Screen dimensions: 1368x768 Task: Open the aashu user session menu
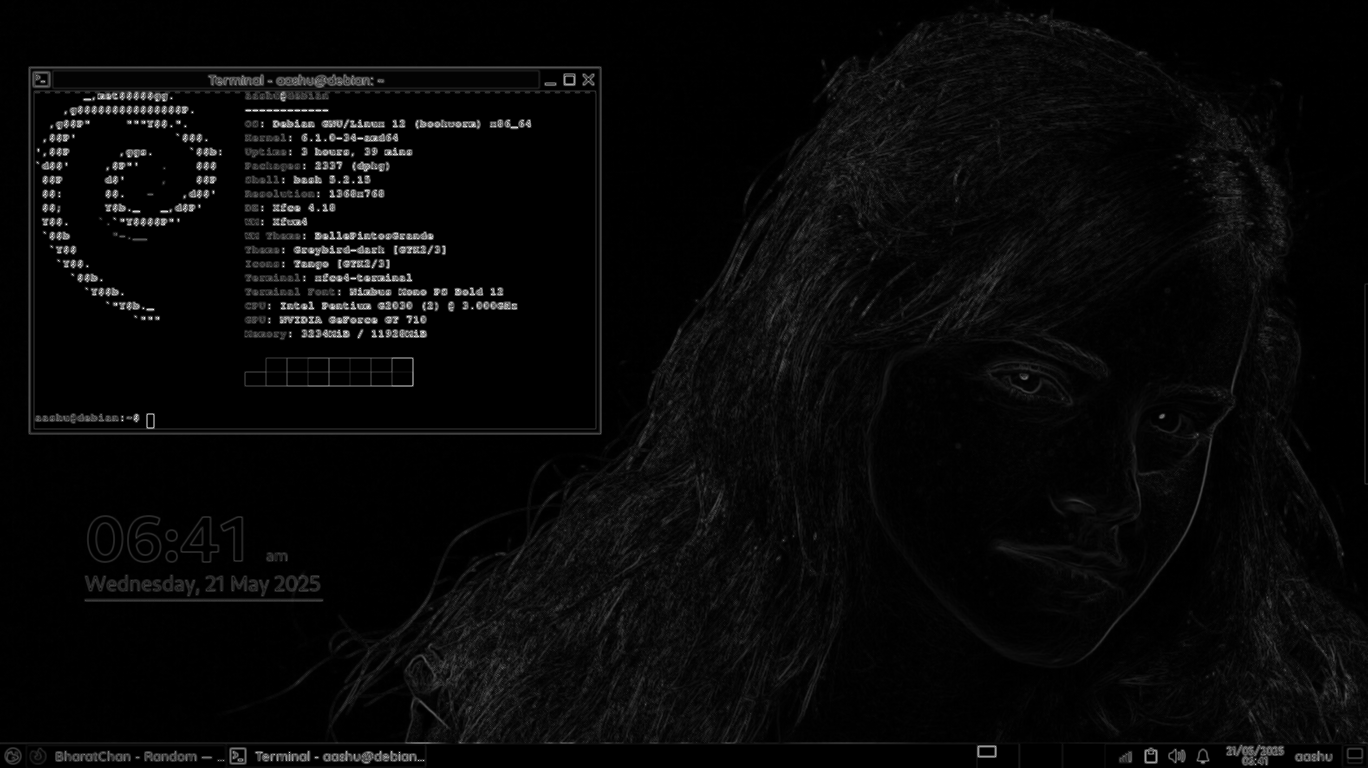click(x=1313, y=756)
